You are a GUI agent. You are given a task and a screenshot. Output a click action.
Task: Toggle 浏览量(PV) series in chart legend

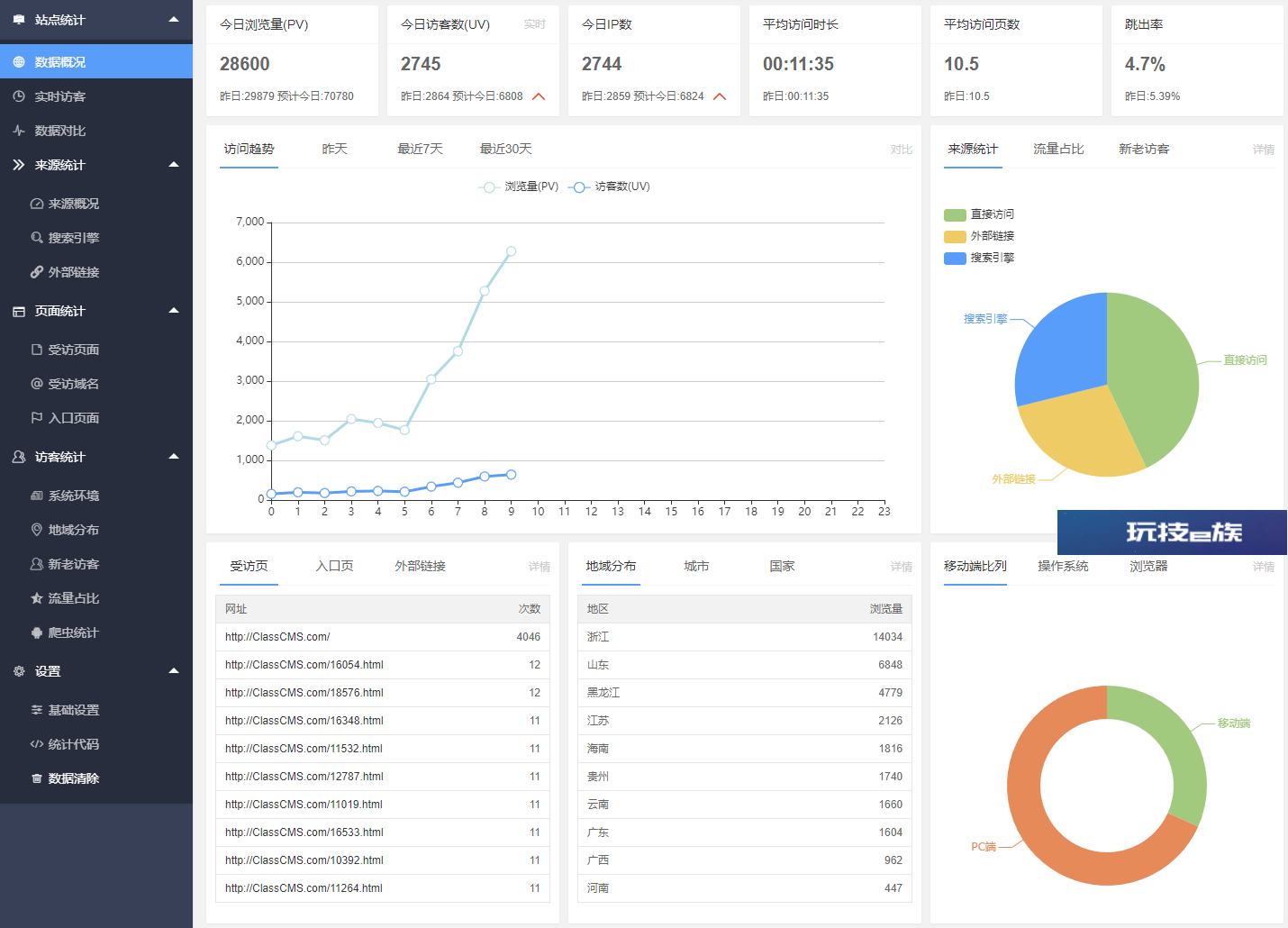518,187
